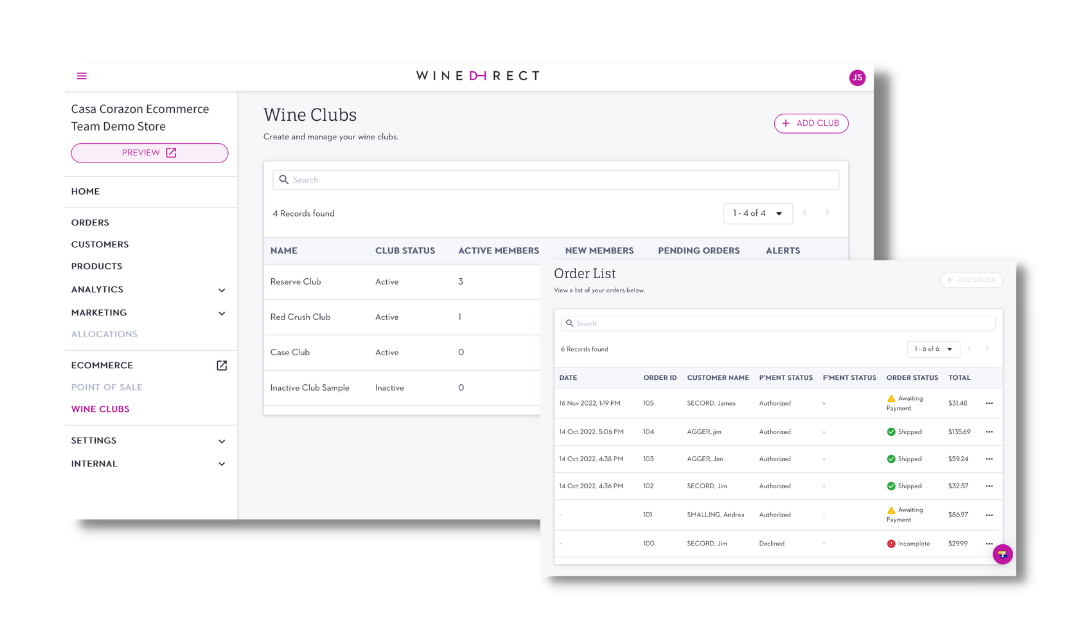Click 4 Records found text
The width and height of the screenshot is (1080, 640).
point(303,214)
